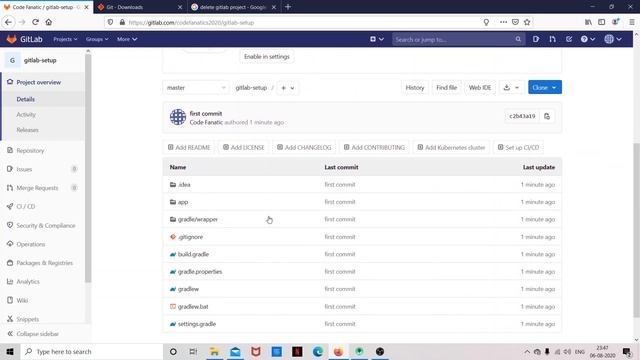Open the download source code dropdown

pos(511,87)
